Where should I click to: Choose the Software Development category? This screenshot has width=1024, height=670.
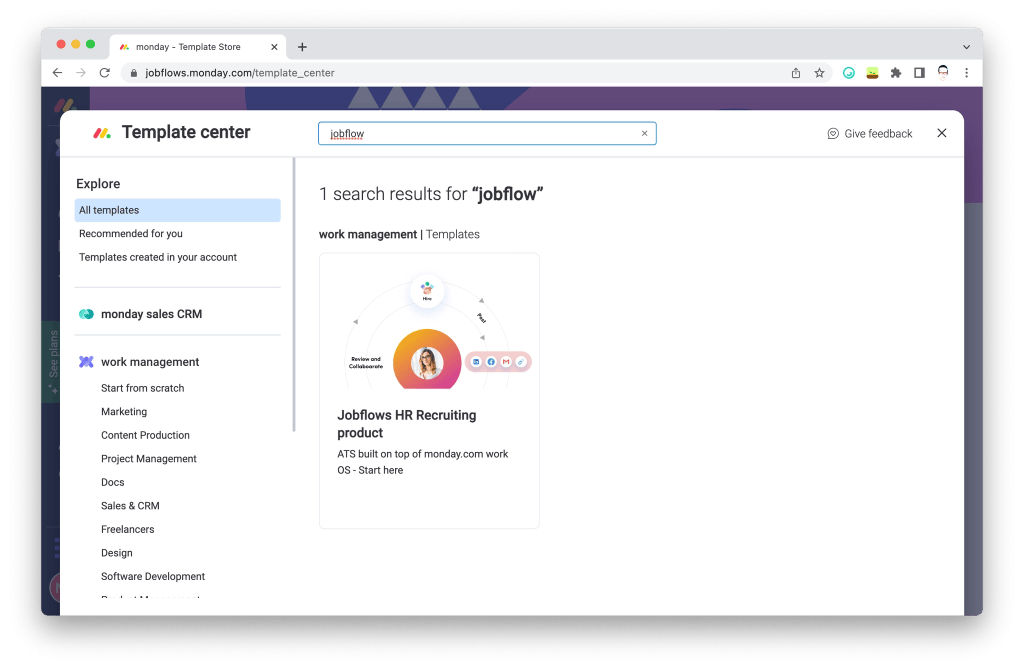(153, 576)
